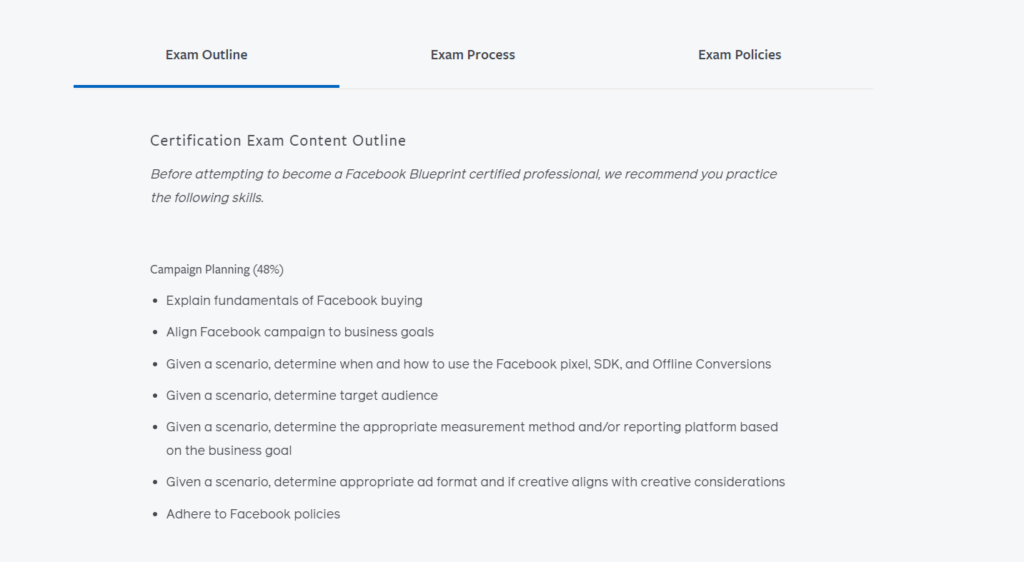Click the Adhere to Facebook policies text
The image size is (1024, 562).
(x=253, y=514)
